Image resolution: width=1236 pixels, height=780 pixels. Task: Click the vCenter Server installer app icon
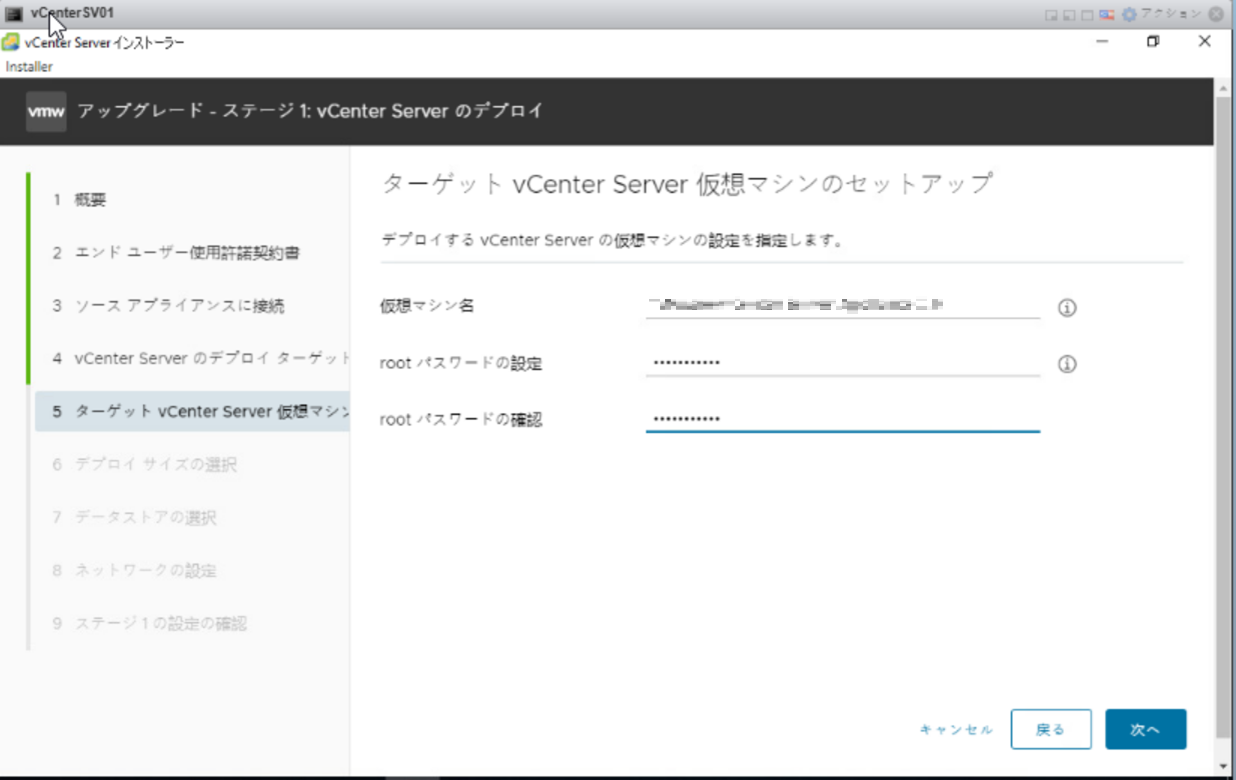pyautogui.click(x=12, y=42)
